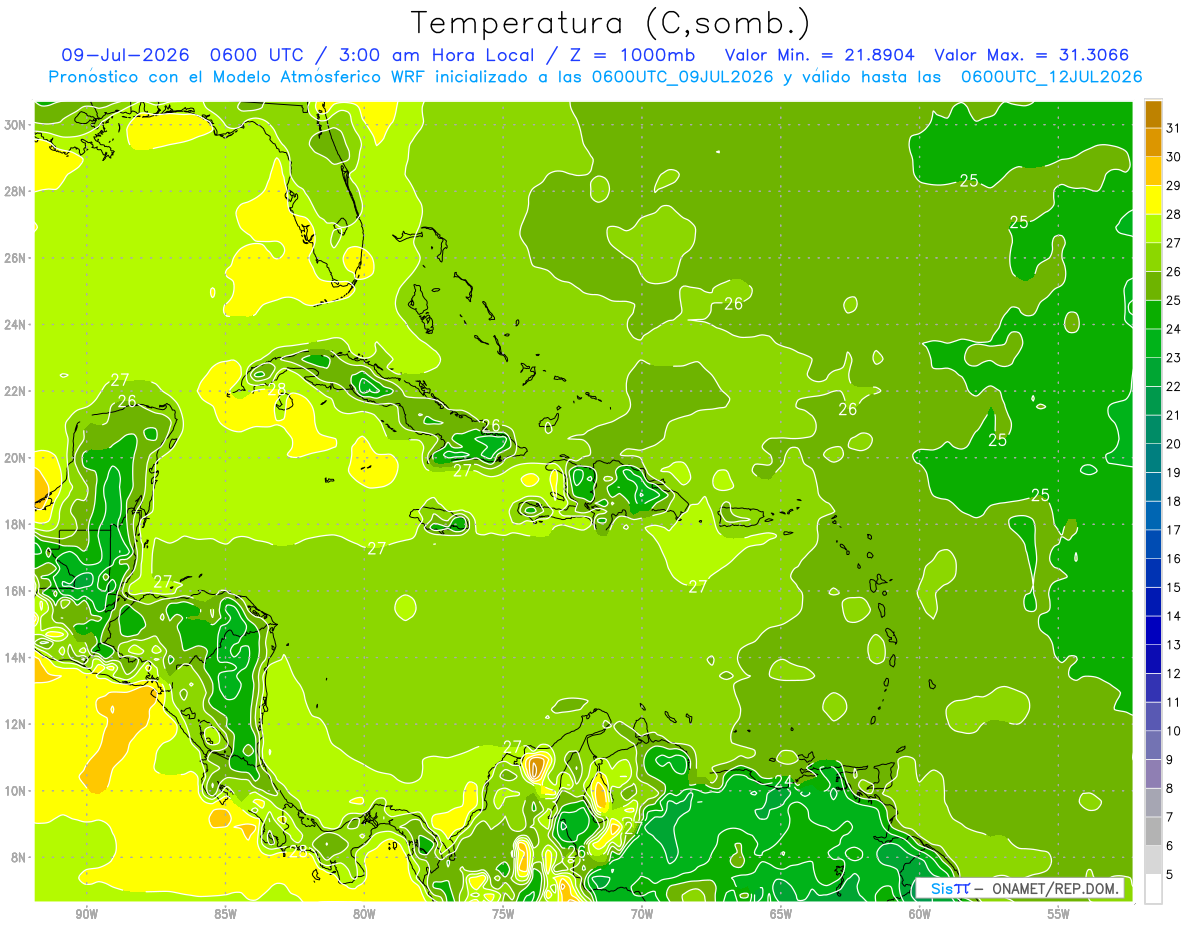Click the contour label "24" over northern Venezuela
This screenshot has width=1200, height=927.
point(783,781)
